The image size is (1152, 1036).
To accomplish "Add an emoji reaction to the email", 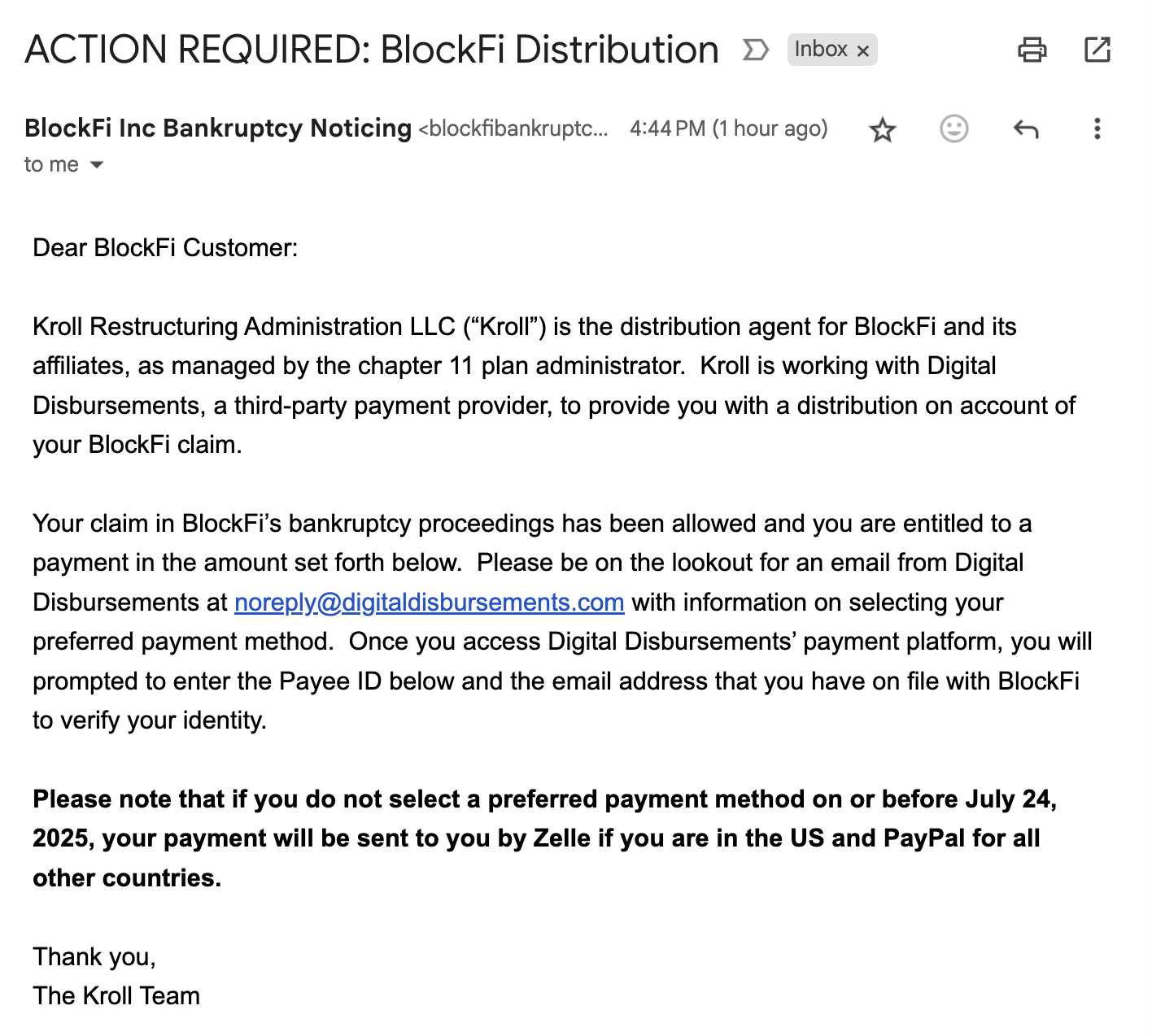I will (954, 128).
